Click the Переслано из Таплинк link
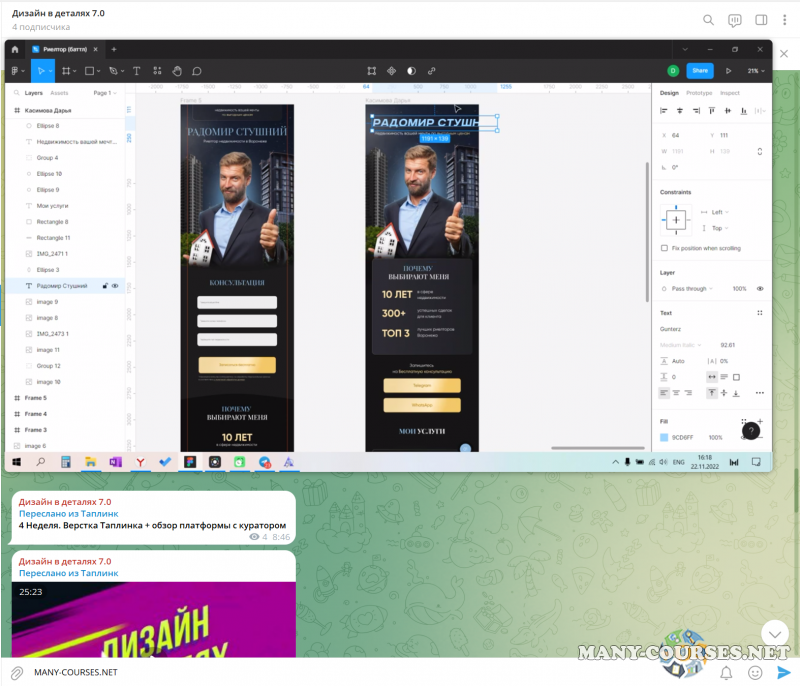This screenshot has height=686, width=800. [68, 514]
